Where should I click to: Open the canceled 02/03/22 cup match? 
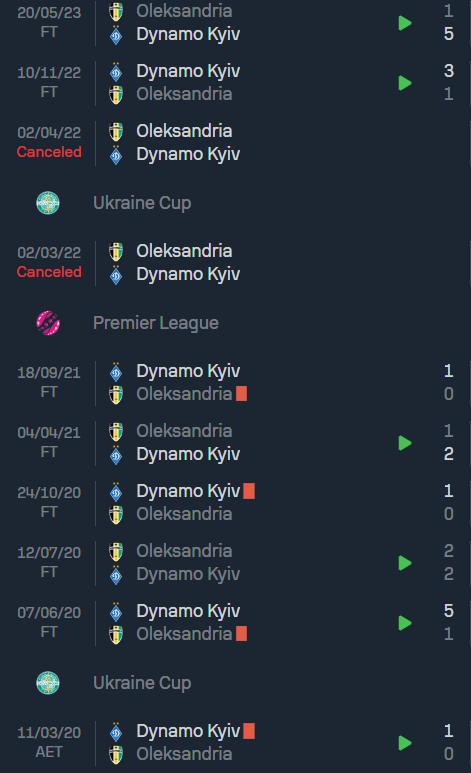click(235, 263)
